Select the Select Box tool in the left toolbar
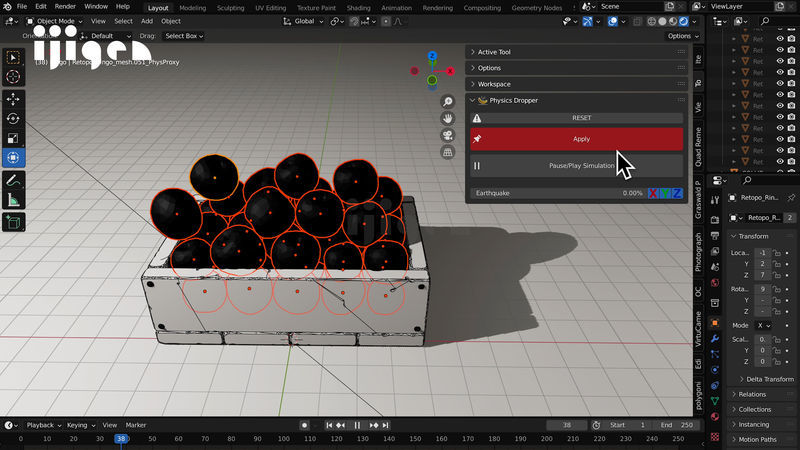This screenshot has width=800, height=450. [13, 57]
